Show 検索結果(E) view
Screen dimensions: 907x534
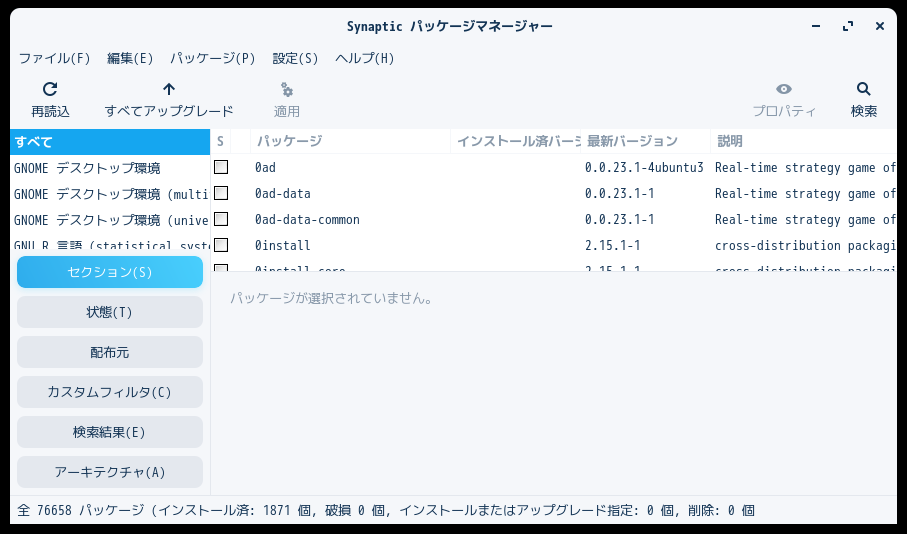click(110, 432)
